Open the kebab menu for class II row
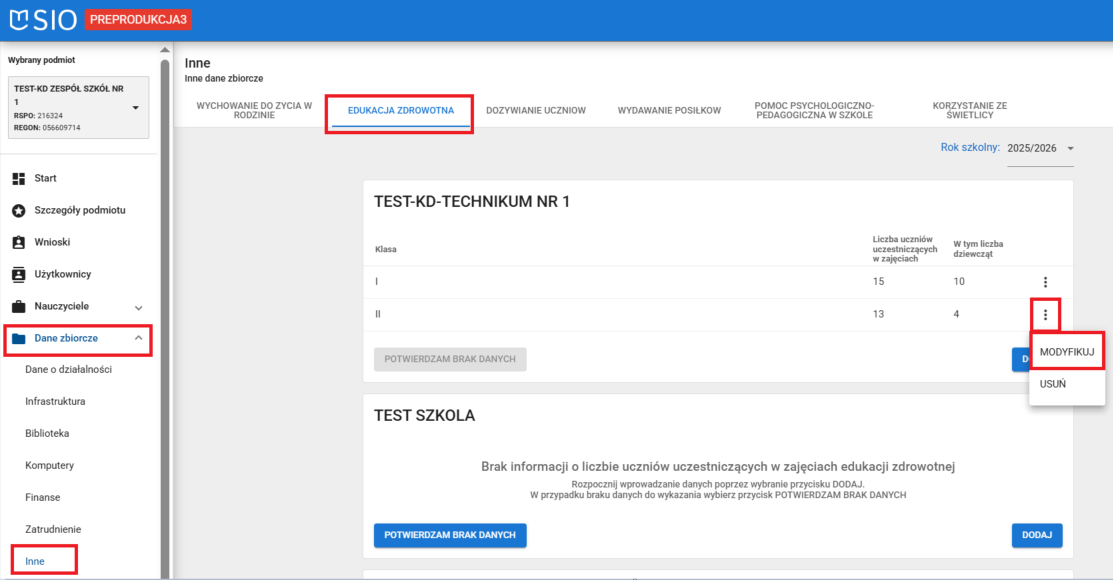The height and width of the screenshot is (580, 1113). (1045, 314)
